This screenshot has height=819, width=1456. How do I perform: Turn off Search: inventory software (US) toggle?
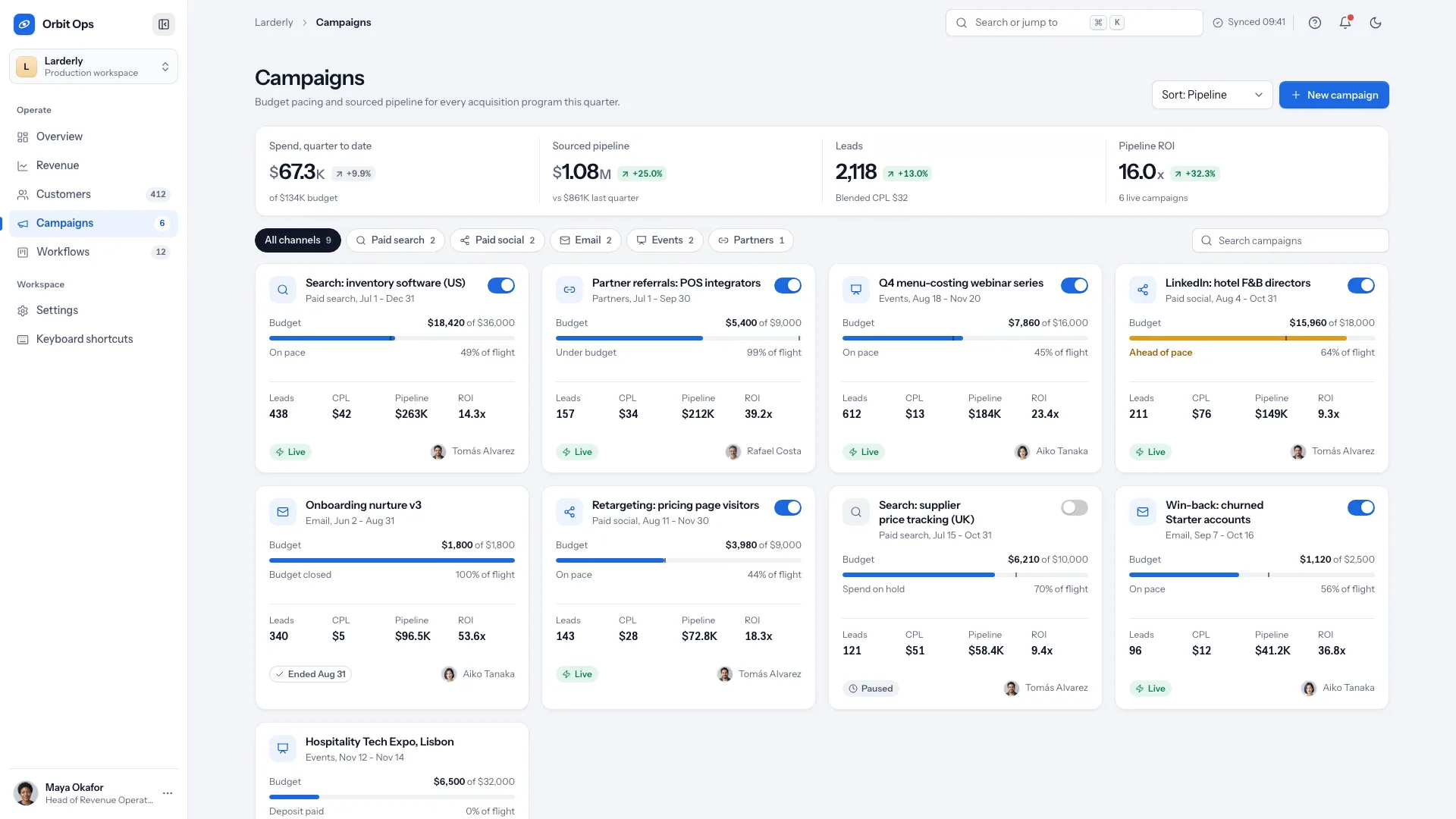point(501,285)
